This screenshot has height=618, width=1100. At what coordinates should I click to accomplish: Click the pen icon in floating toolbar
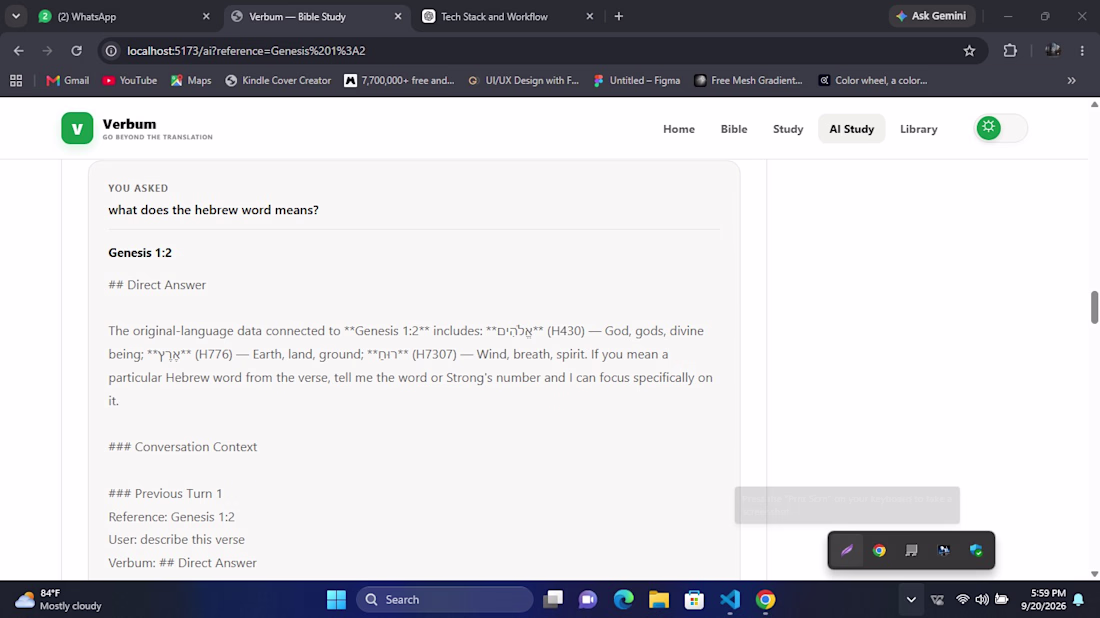click(847, 551)
